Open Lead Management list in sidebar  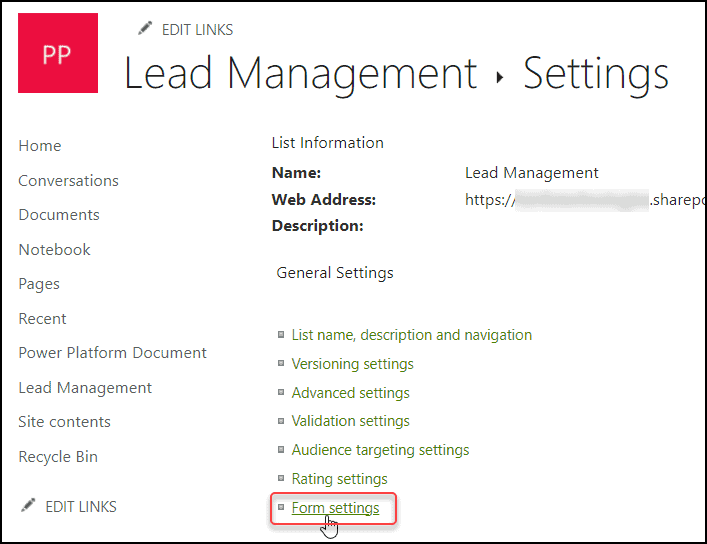(85, 388)
